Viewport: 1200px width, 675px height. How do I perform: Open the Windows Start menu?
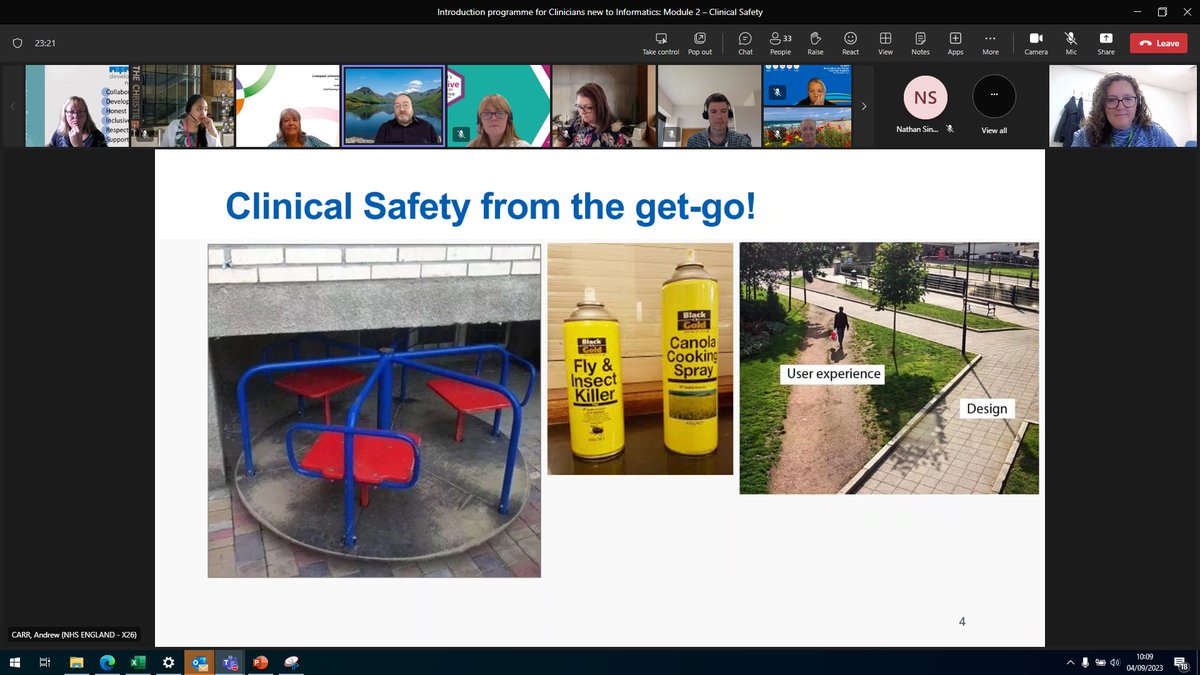[15, 662]
